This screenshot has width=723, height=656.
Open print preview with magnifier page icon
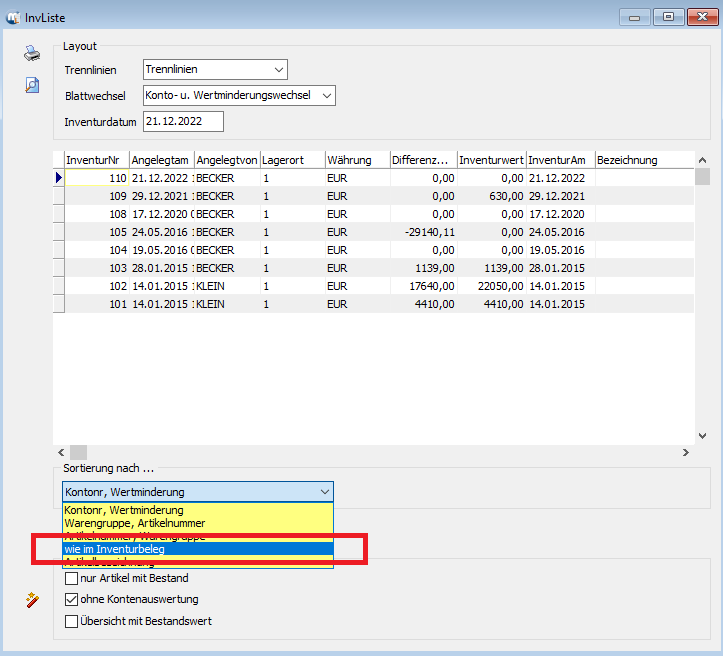33,85
